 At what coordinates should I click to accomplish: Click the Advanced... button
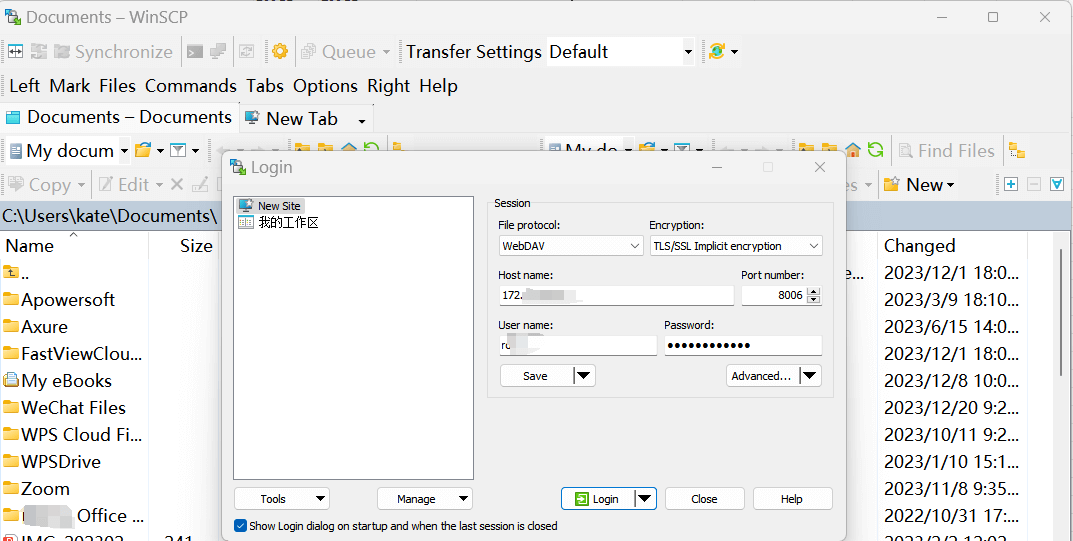762,375
